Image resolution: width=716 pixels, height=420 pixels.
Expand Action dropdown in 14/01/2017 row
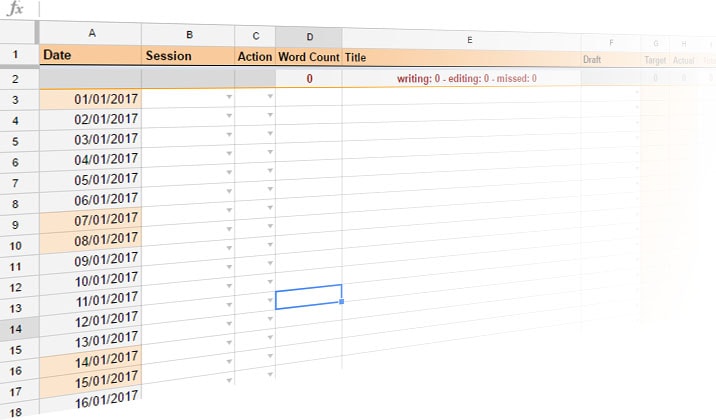(270, 337)
